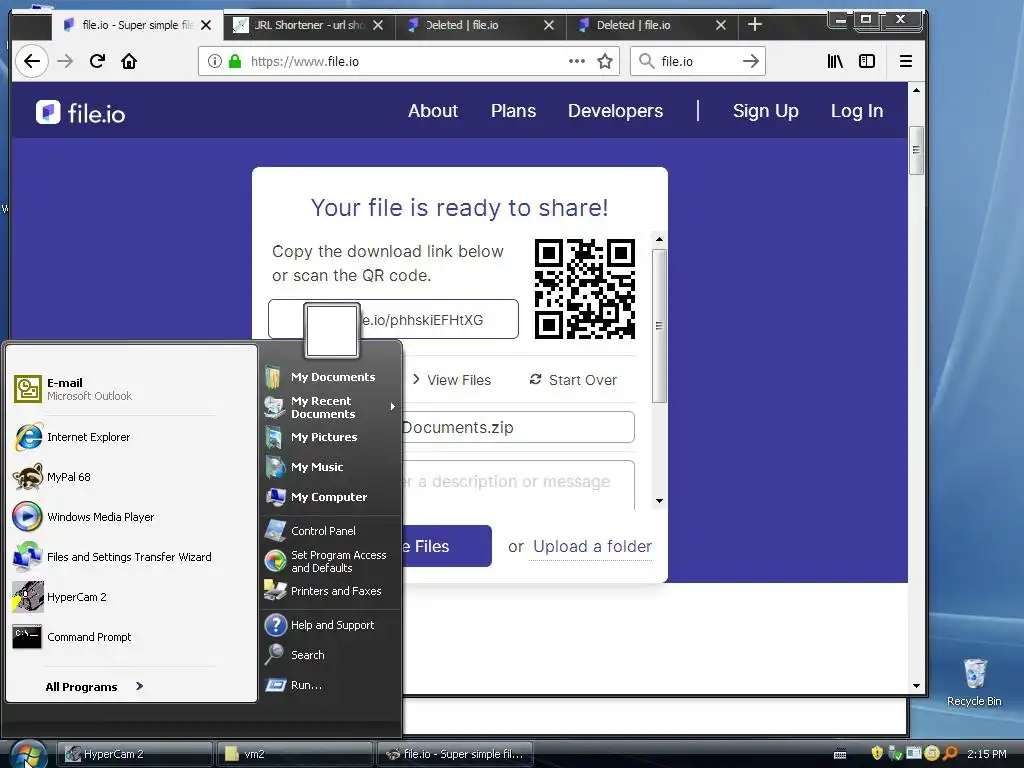Open Help and Support
Viewport: 1024px width, 768px height.
click(x=330, y=625)
